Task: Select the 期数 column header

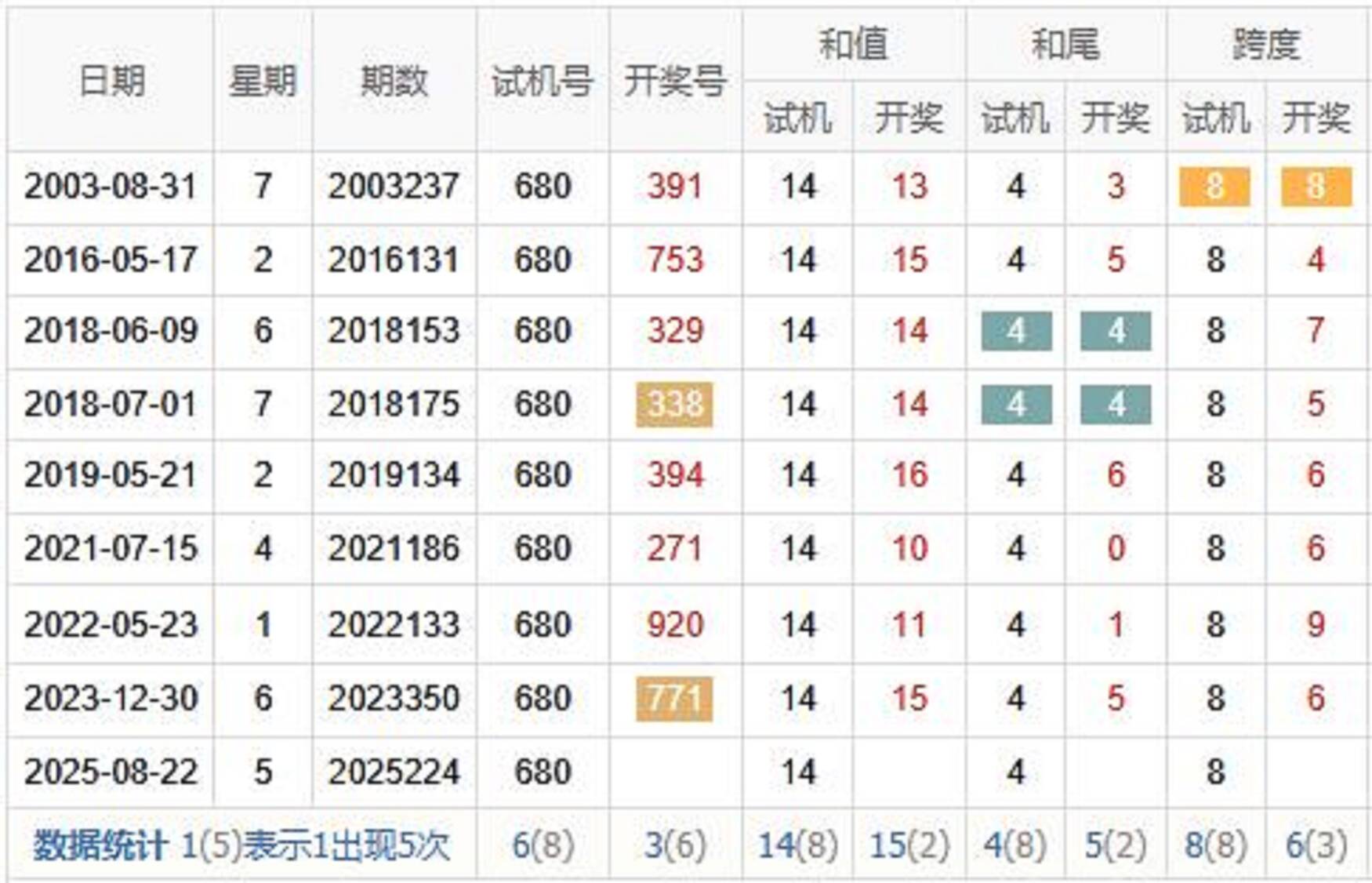Action: click(394, 81)
